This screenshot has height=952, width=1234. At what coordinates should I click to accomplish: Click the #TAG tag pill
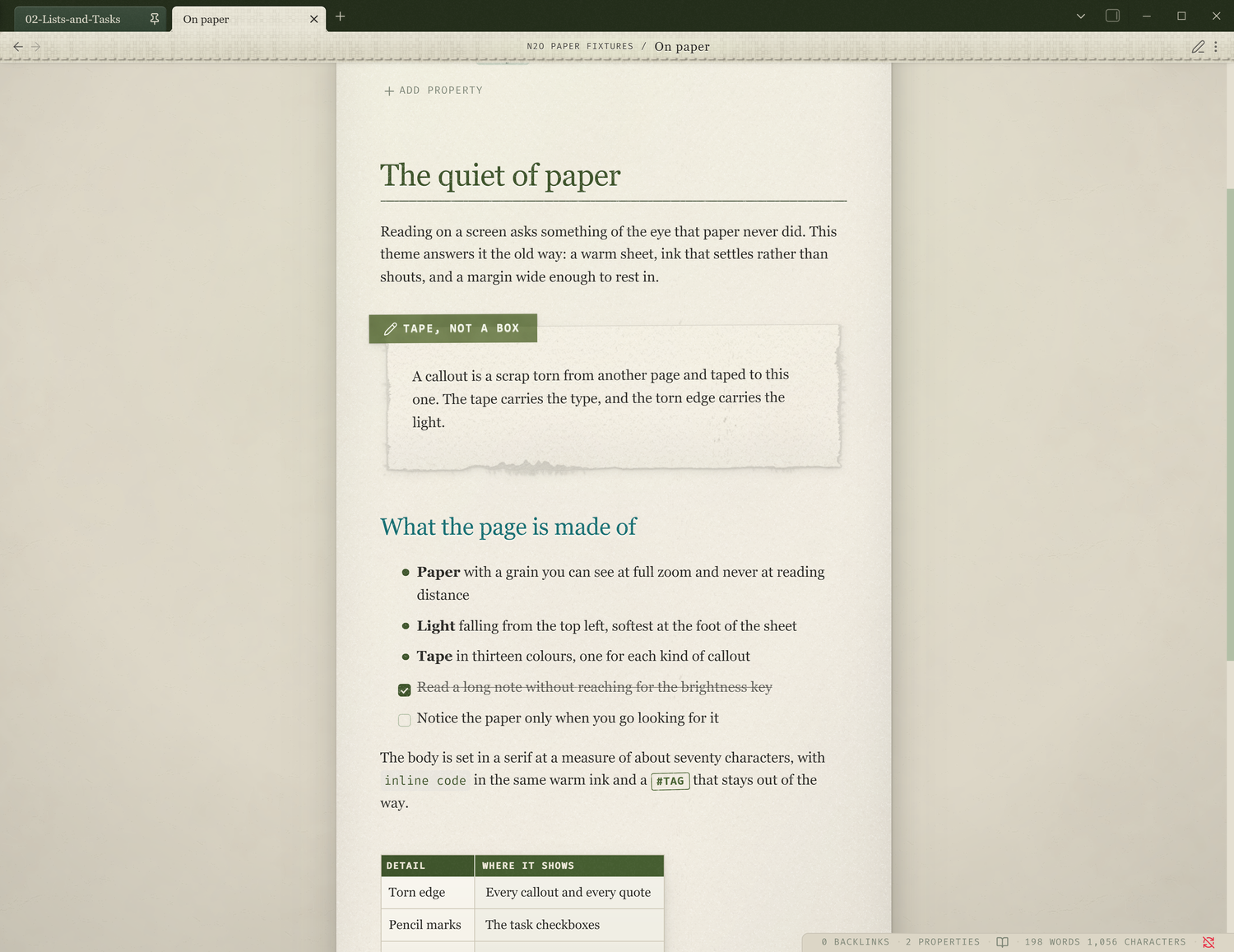[670, 781]
